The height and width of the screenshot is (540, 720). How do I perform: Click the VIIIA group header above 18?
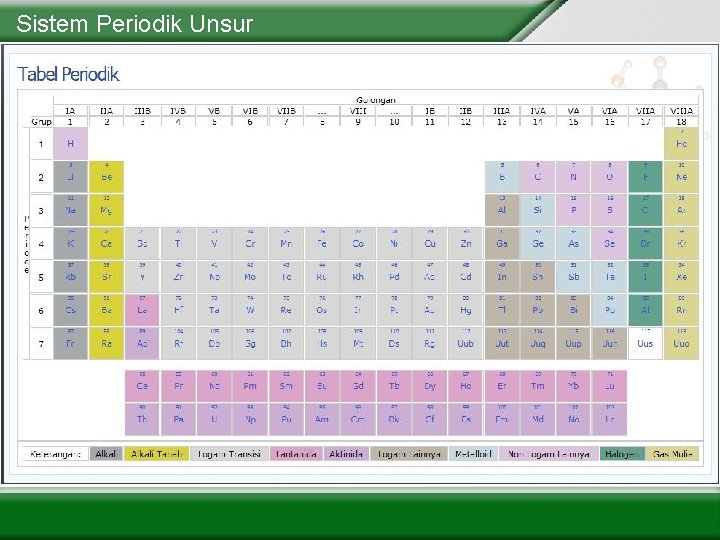point(681,111)
